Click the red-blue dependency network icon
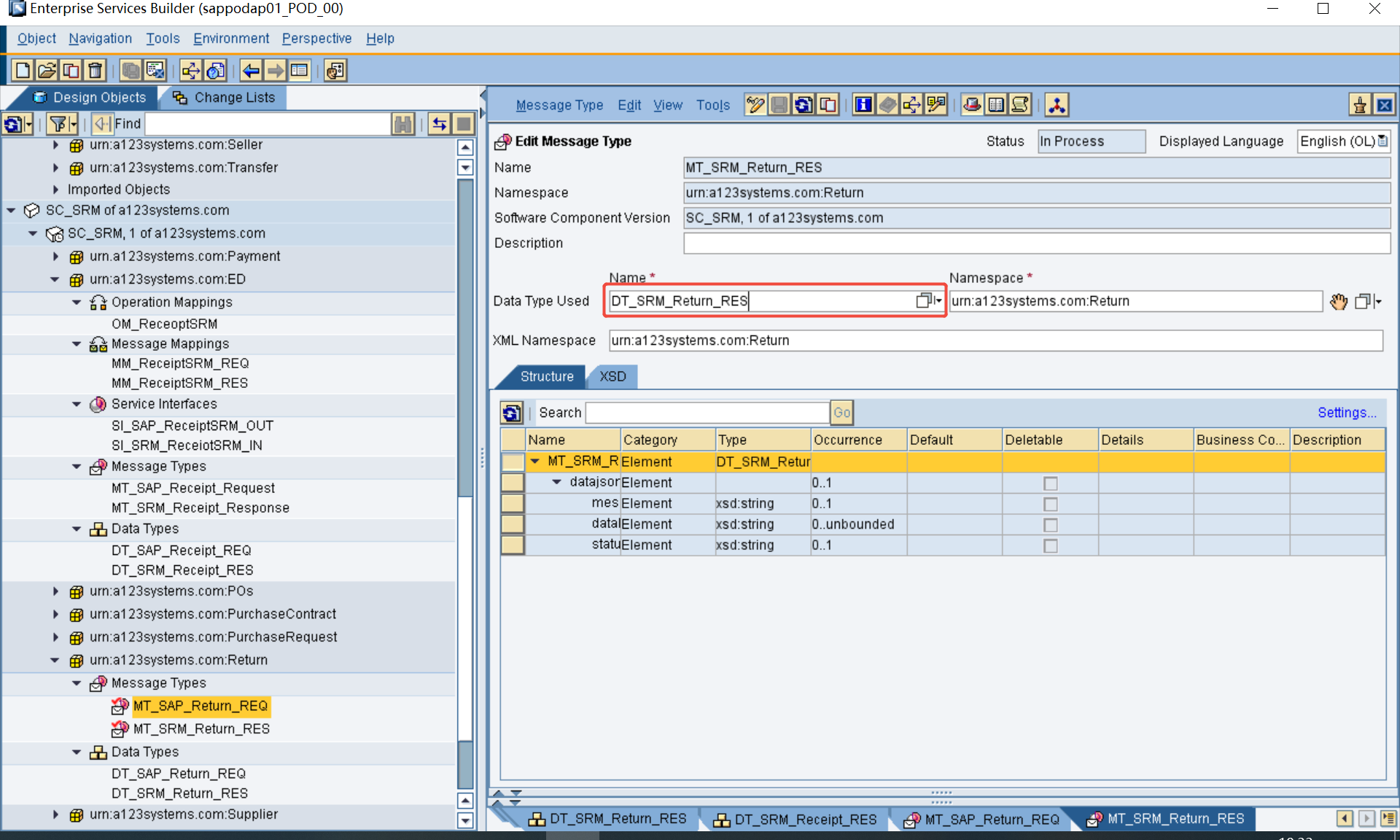Viewport: 1400px width, 840px height. (1057, 105)
